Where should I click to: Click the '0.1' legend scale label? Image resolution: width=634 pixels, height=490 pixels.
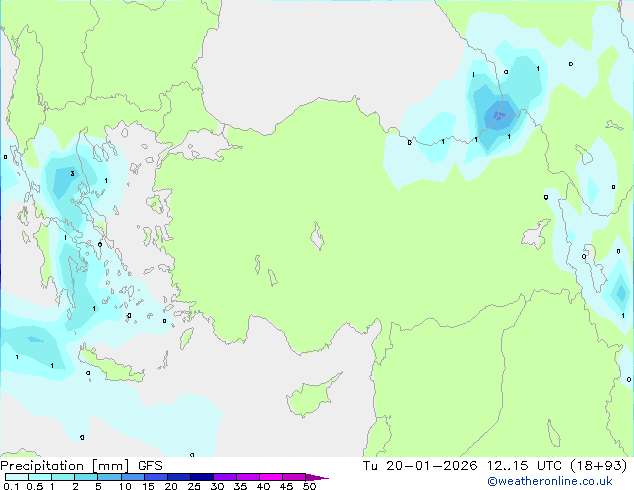coord(11,486)
